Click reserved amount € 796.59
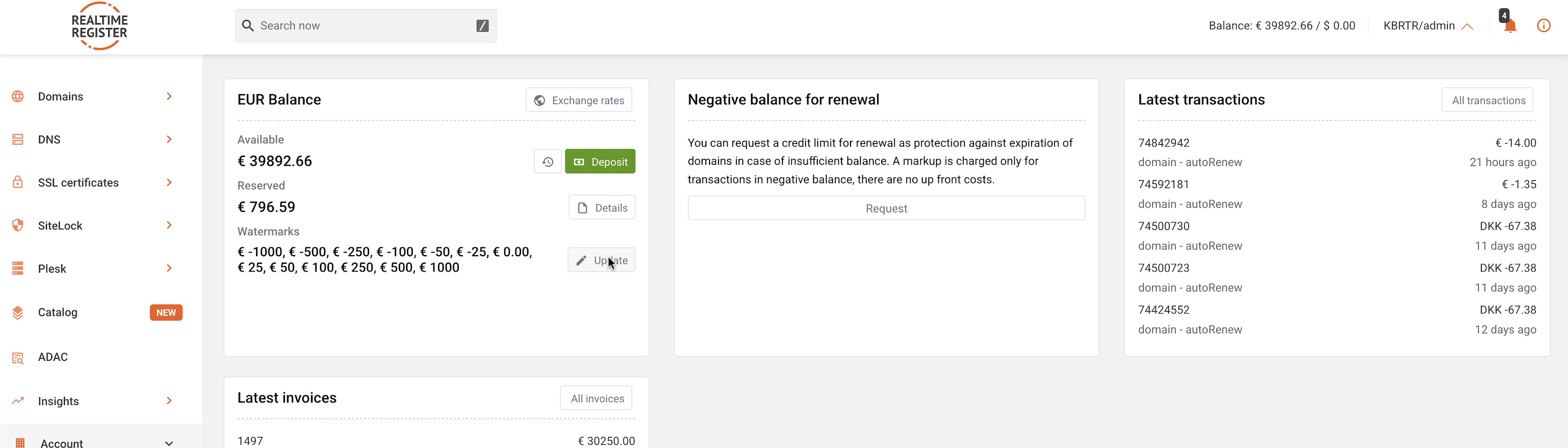The image size is (1568, 448). click(x=266, y=207)
